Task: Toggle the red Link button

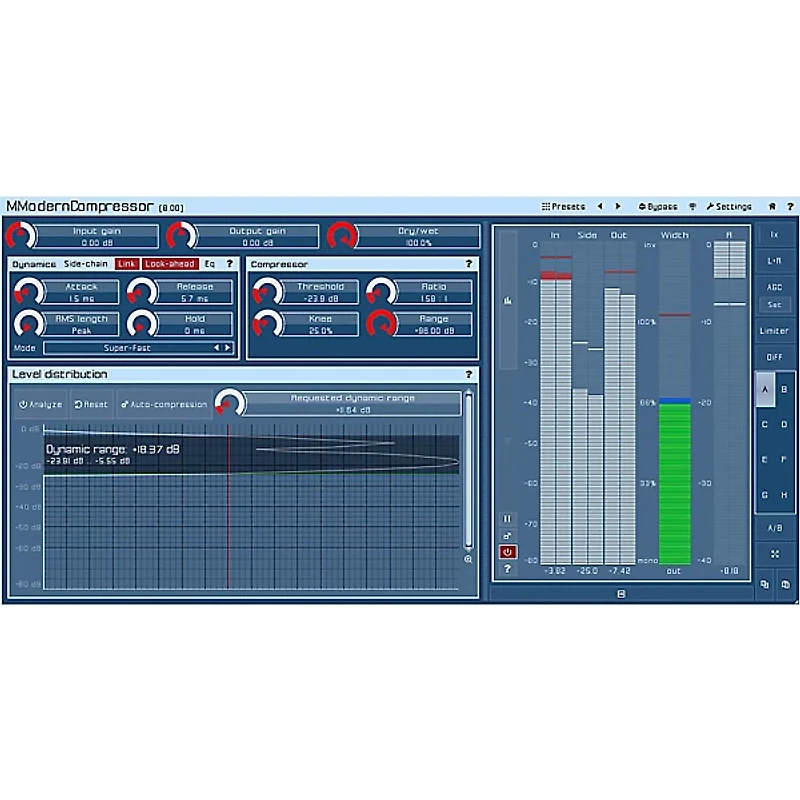Action: coord(126,264)
